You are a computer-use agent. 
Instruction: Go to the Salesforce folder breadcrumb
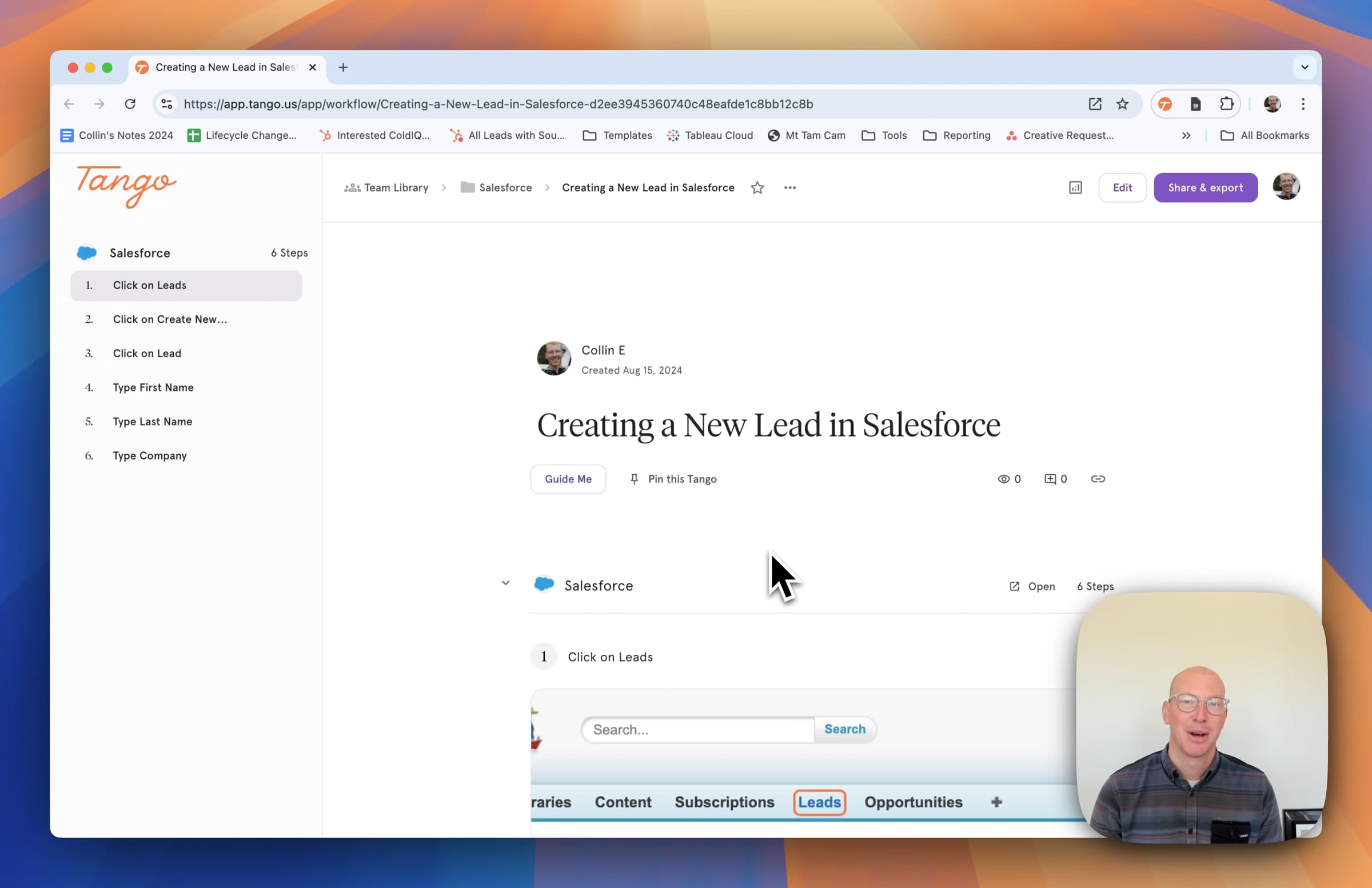click(x=496, y=188)
